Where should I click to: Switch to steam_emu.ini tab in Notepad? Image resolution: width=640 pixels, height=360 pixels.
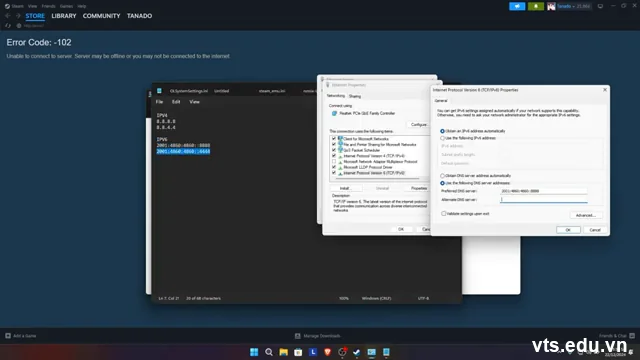[x=272, y=91]
